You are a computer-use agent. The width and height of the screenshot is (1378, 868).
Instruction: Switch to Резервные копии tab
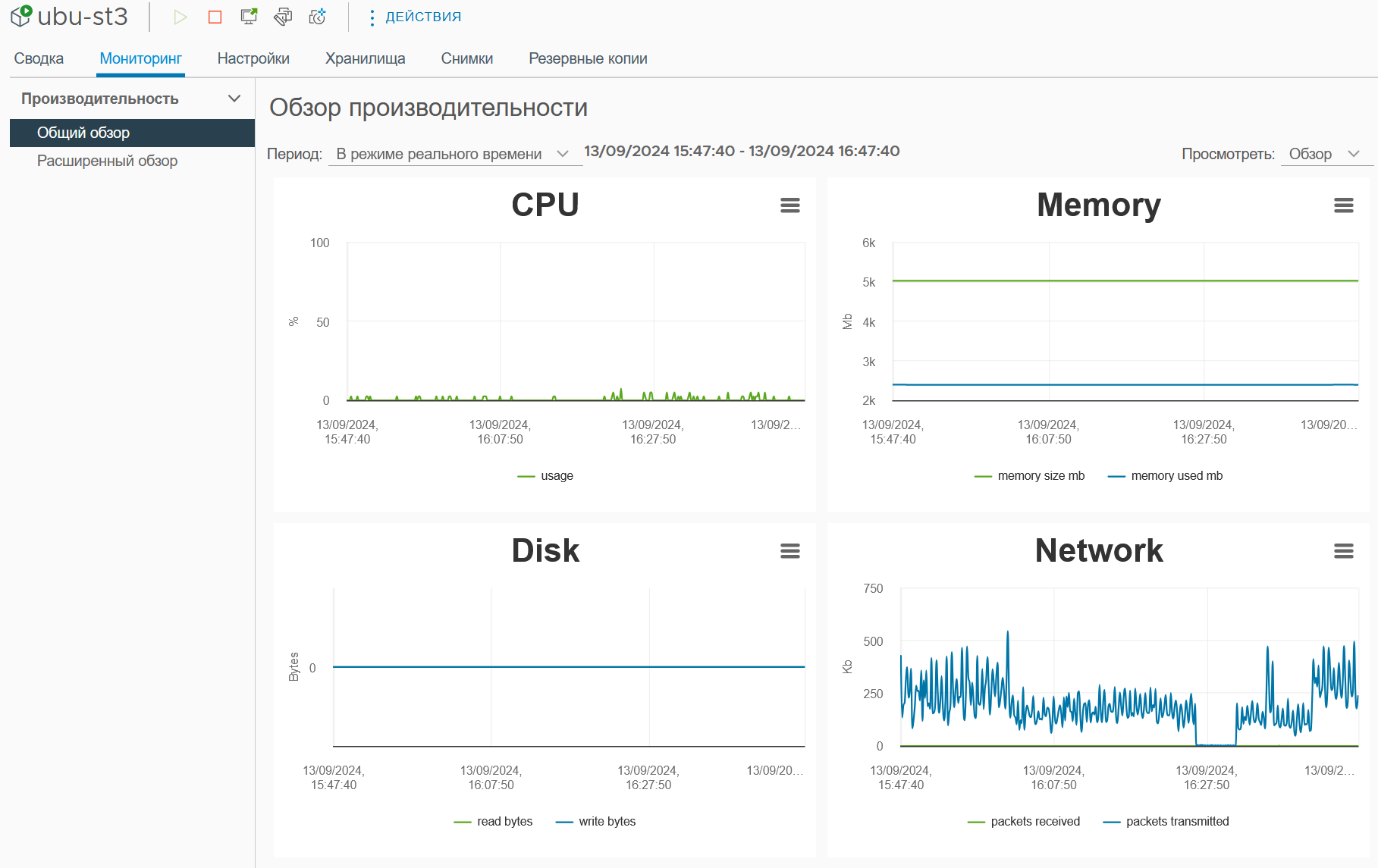coord(588,58)
